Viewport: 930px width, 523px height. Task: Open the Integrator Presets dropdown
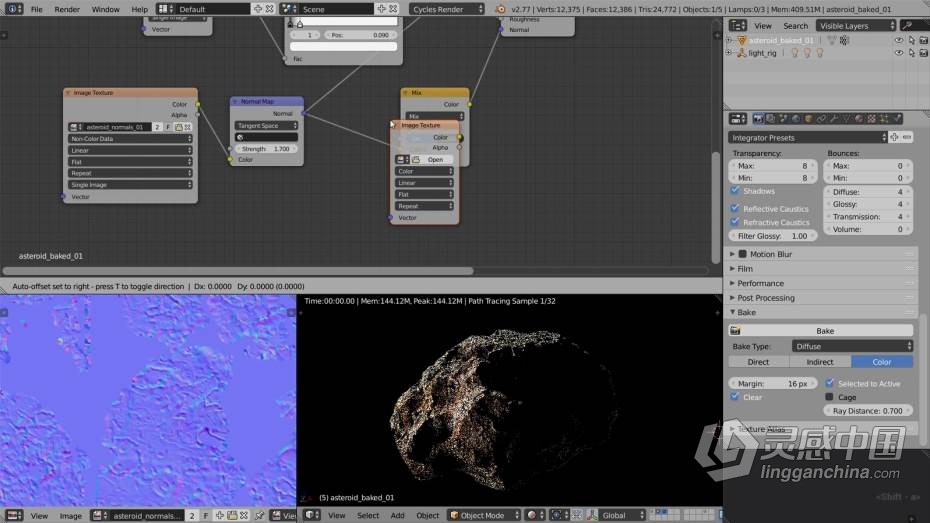click(x=807, y=138)
